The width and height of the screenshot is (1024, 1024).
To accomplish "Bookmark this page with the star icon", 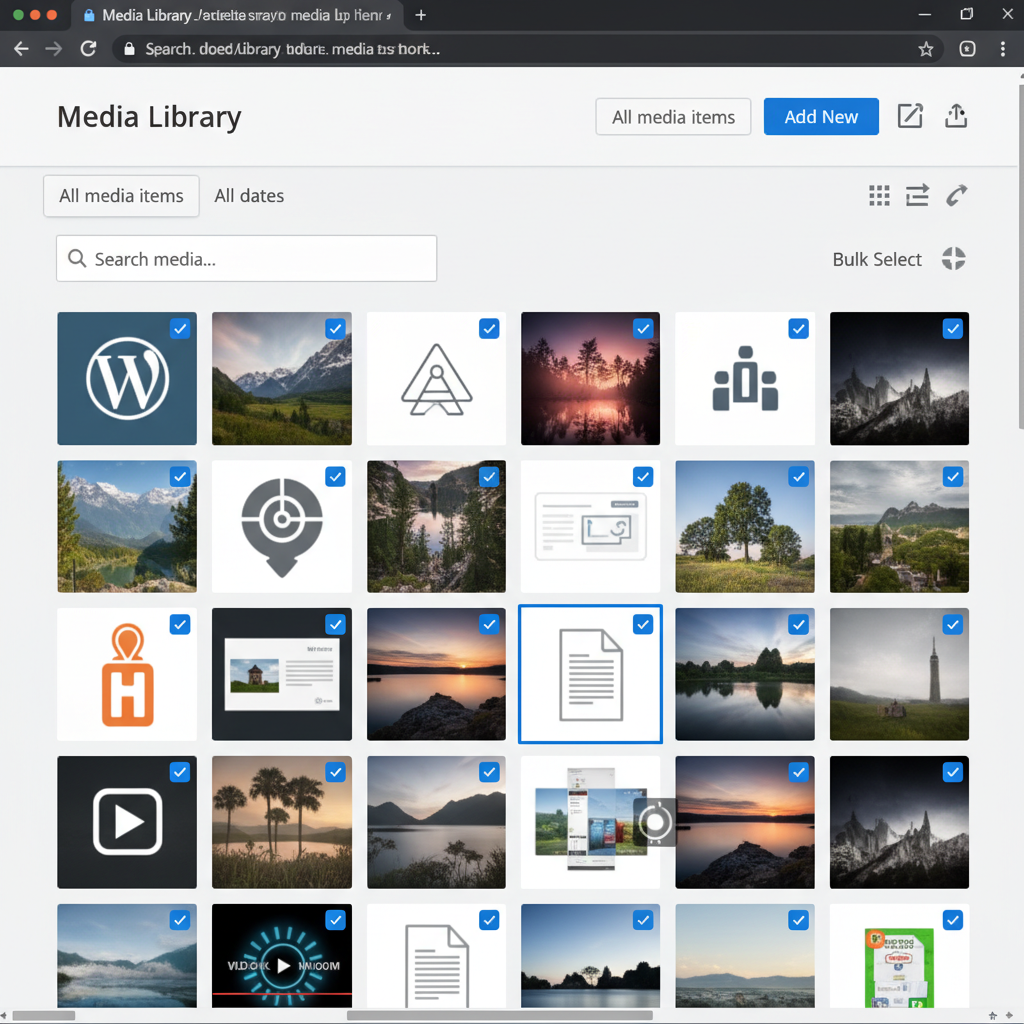I will click(x=926, y=49).
